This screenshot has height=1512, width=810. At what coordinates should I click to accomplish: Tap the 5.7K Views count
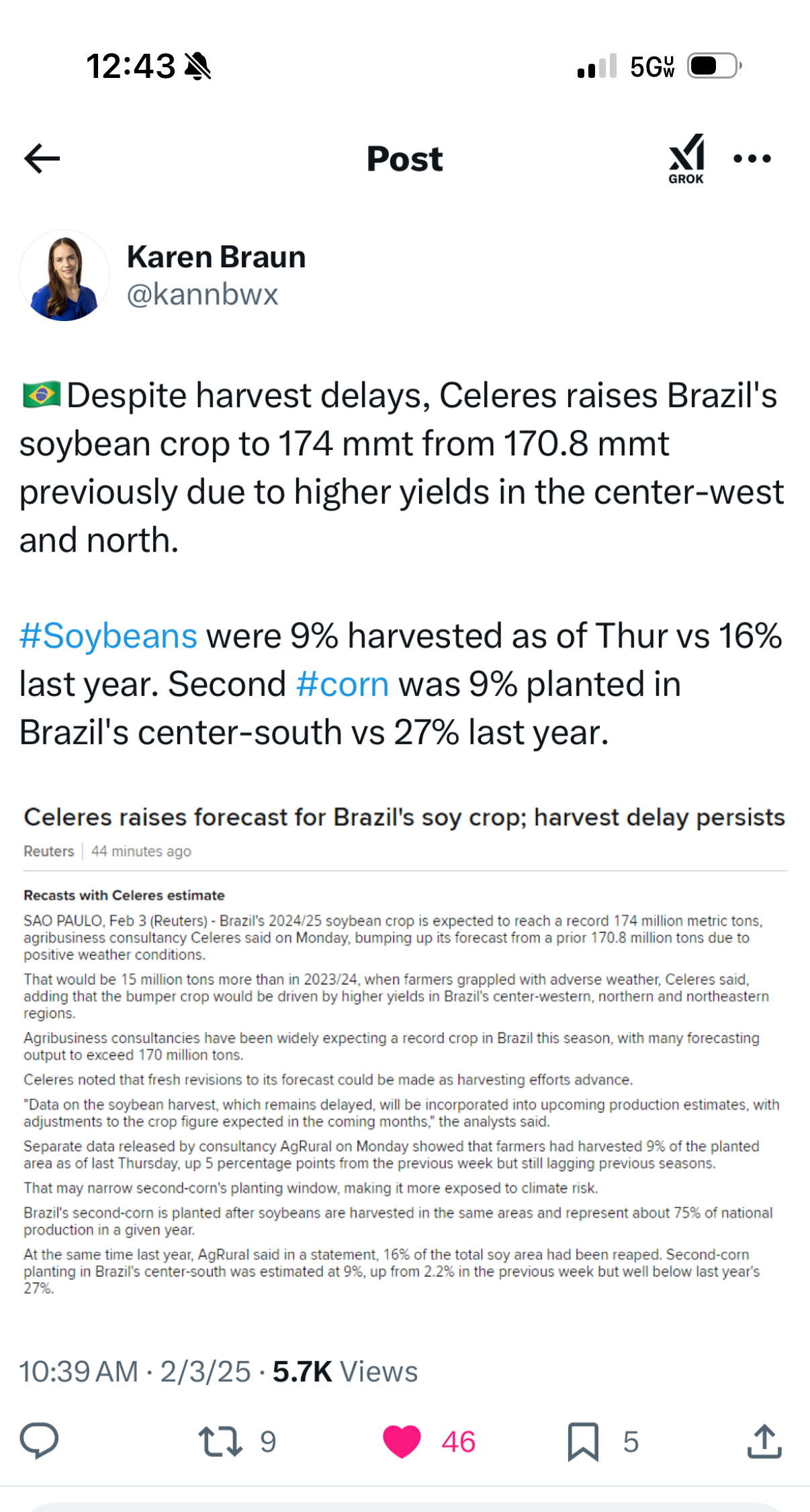coord(345,1372)
